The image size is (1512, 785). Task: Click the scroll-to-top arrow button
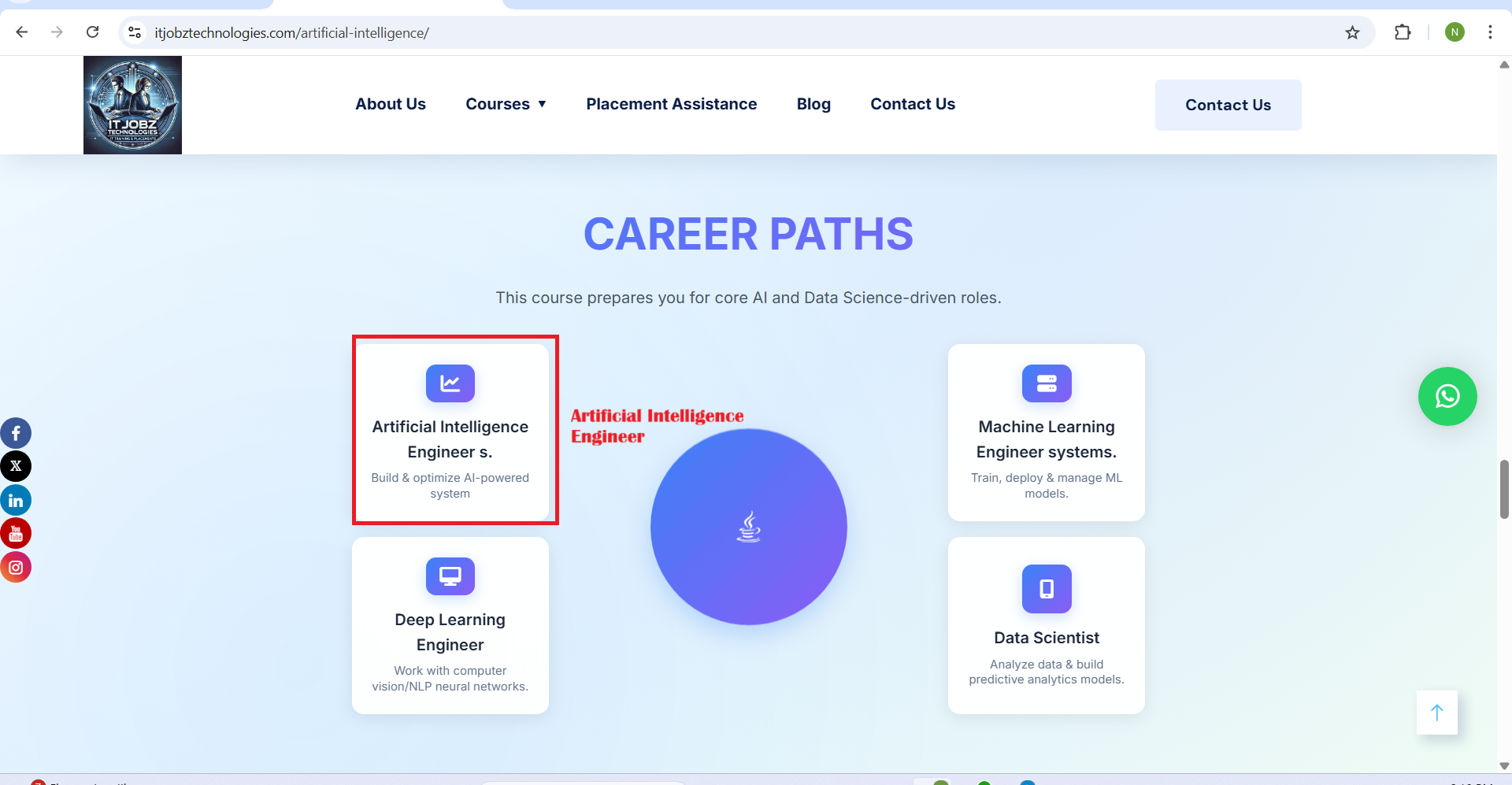click(x=1436, y=713)
